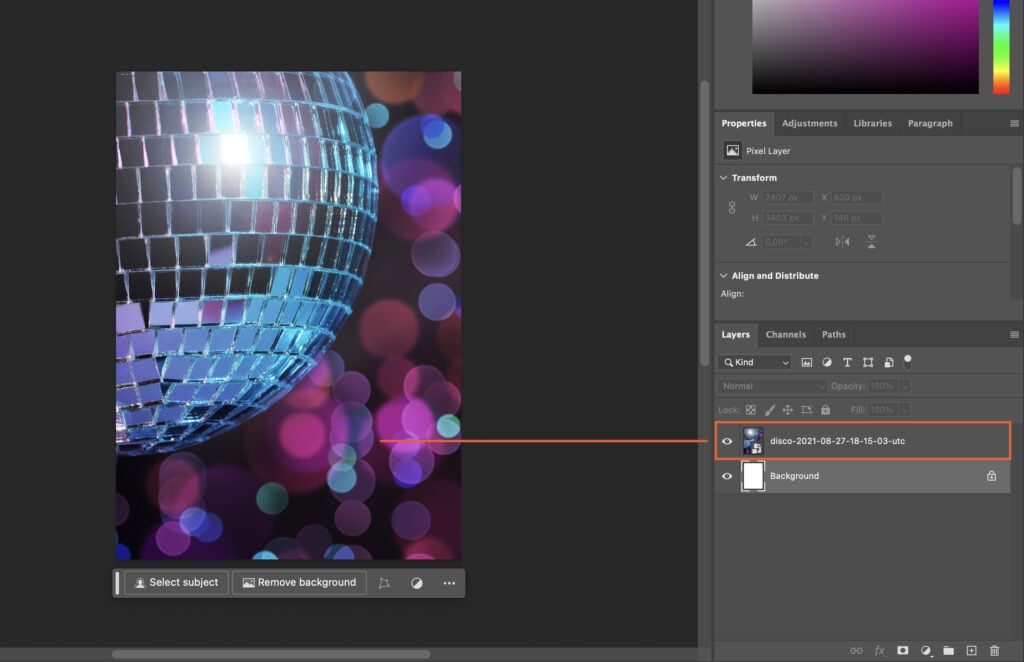Collapse the Transform section
Viewport: 1024px width, 662px height.
[723, 177]
